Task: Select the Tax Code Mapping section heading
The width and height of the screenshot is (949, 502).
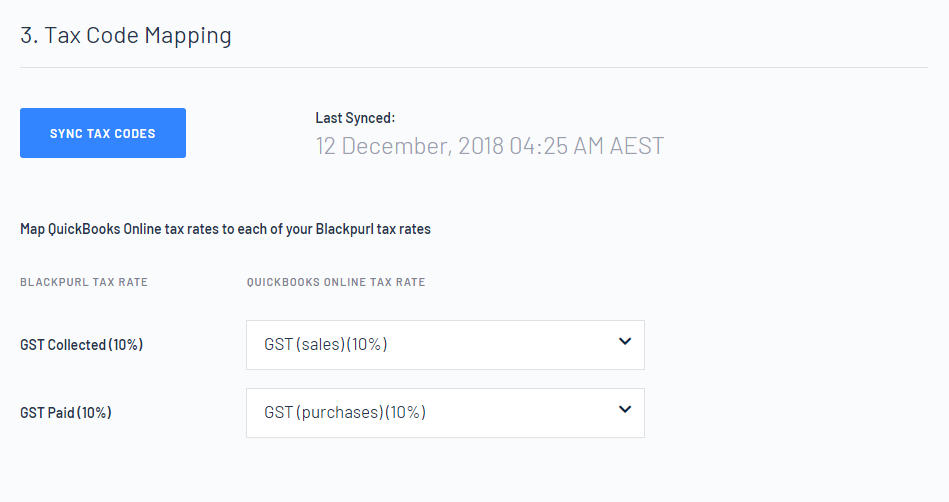Action: click(126, 35)
